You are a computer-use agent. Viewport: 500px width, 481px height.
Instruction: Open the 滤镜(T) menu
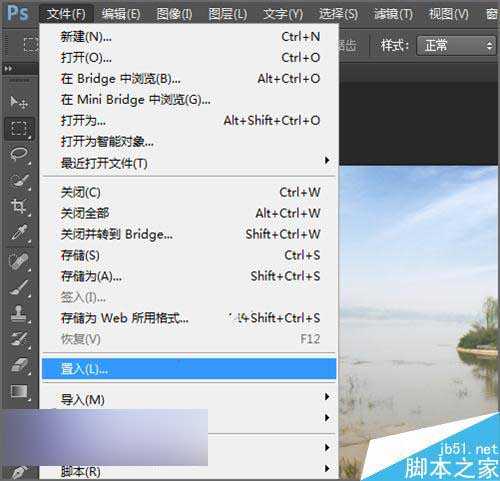[393, 14]
